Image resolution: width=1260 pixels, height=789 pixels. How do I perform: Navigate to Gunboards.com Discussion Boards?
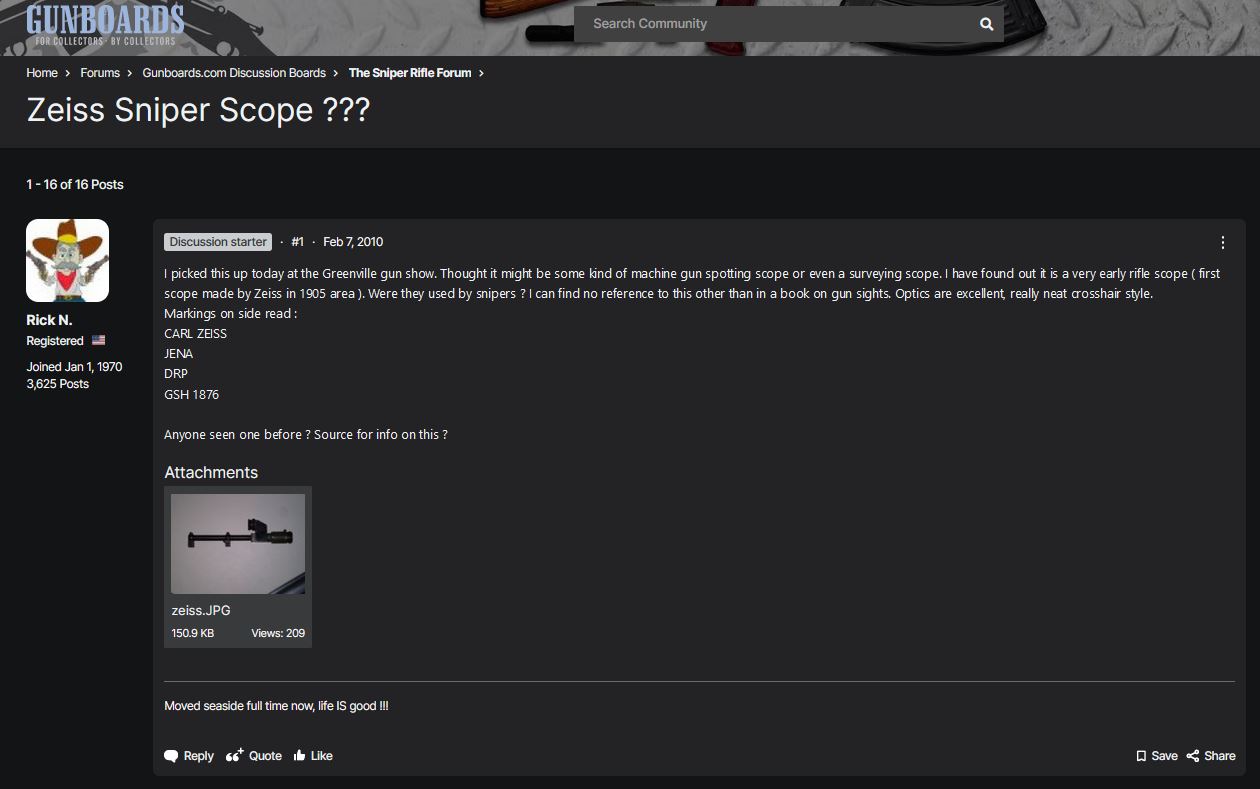234,73
